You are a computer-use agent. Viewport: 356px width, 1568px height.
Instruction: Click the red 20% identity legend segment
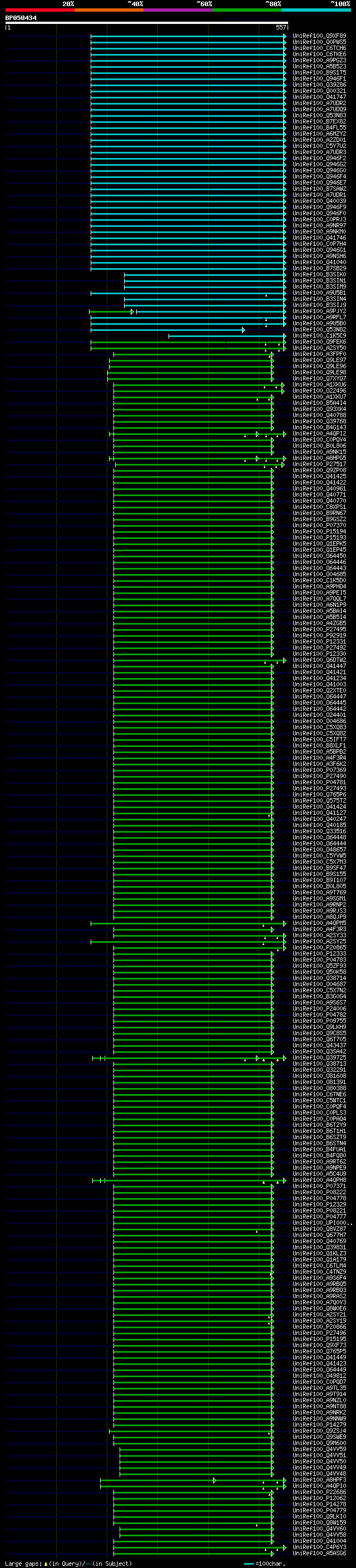(x=39, y=10)
